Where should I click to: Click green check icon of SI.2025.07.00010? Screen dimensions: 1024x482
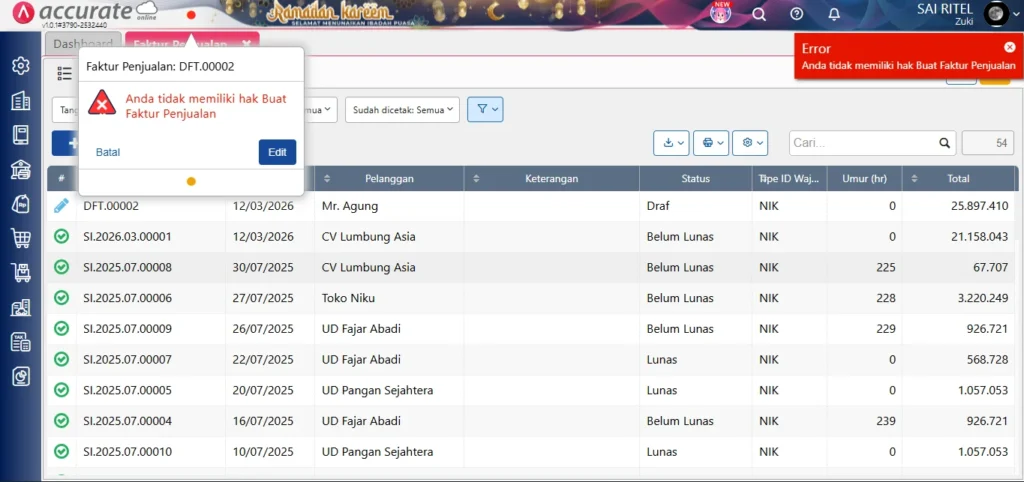coord(61,451)
